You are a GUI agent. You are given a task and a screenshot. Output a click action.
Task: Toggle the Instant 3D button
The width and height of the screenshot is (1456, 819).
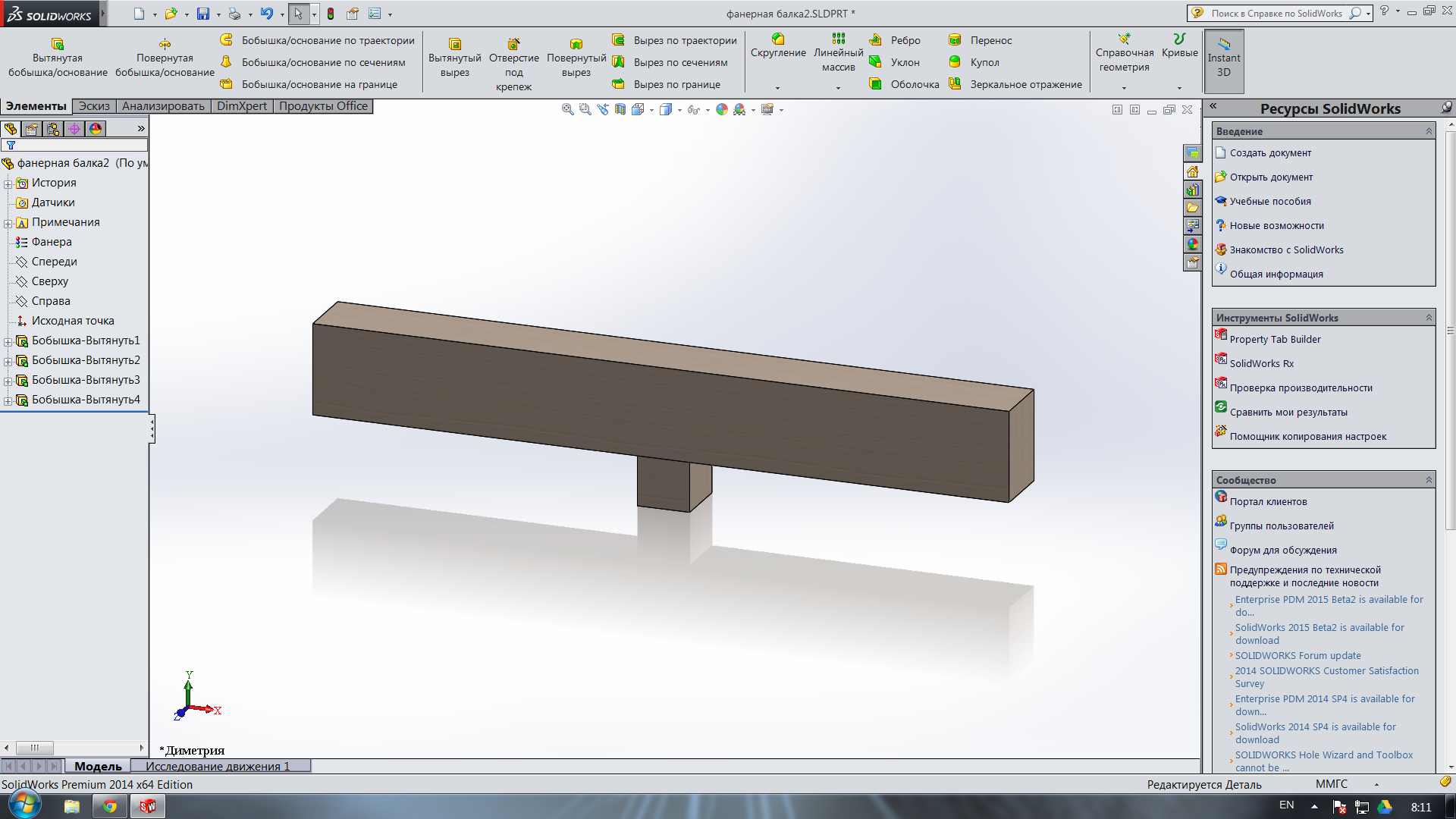tap(1223, 59)
